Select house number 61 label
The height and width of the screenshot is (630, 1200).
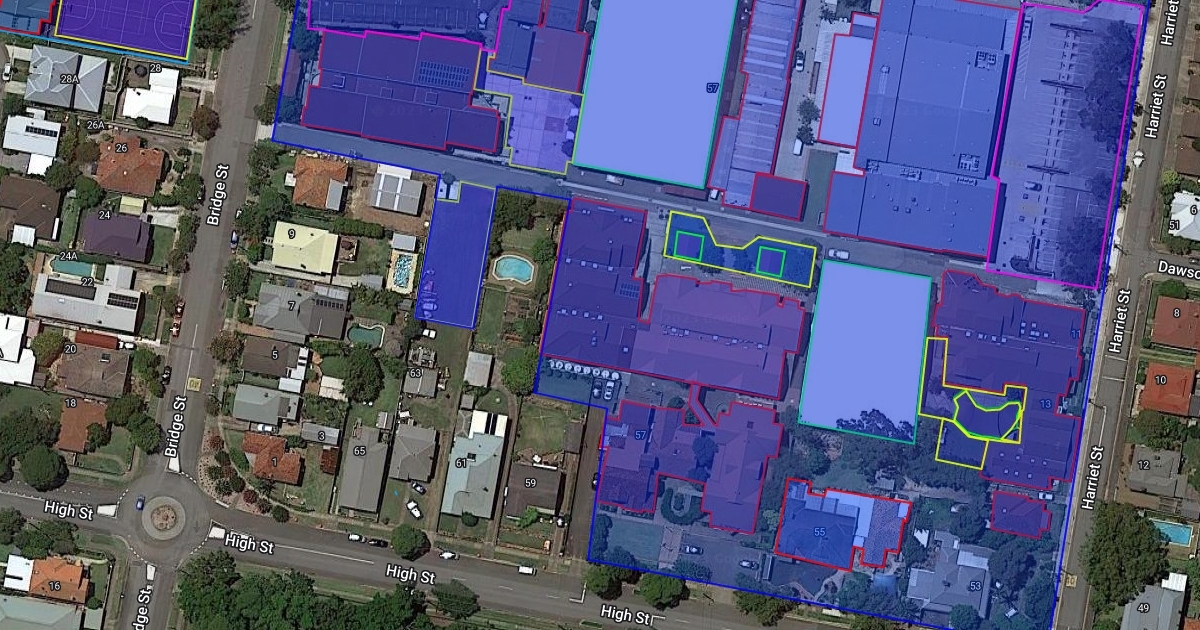coord(462,463)
